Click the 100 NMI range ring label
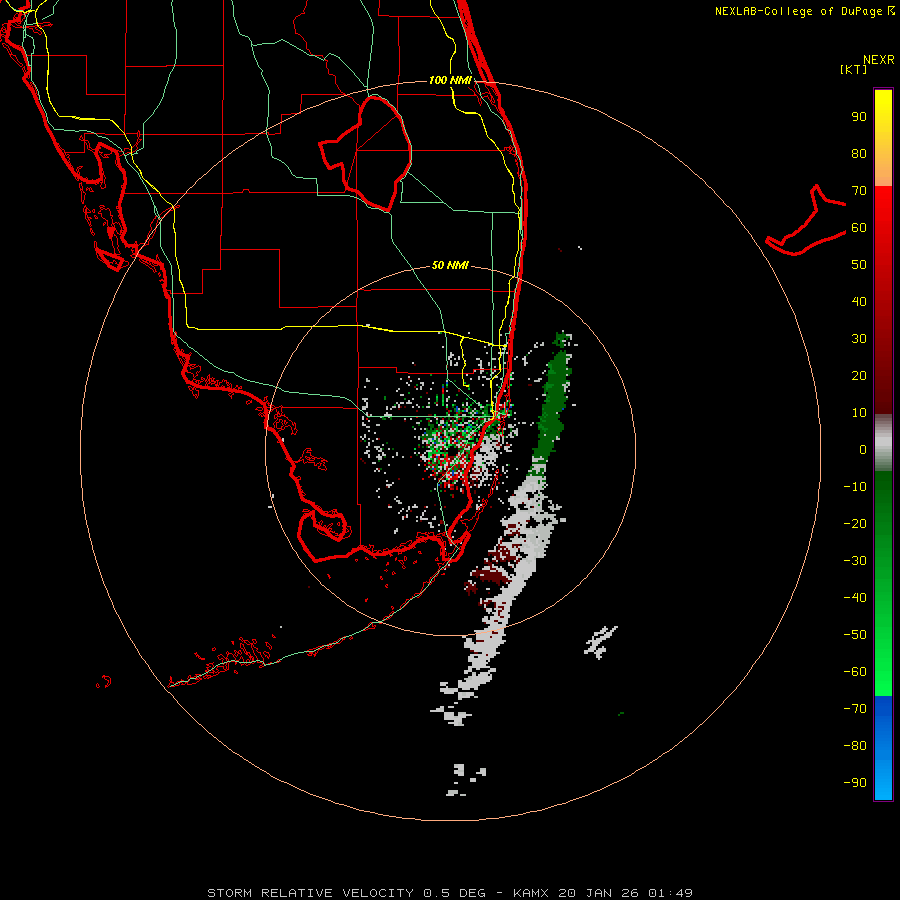Screen dimensions: 900x900 coord(450,80)
